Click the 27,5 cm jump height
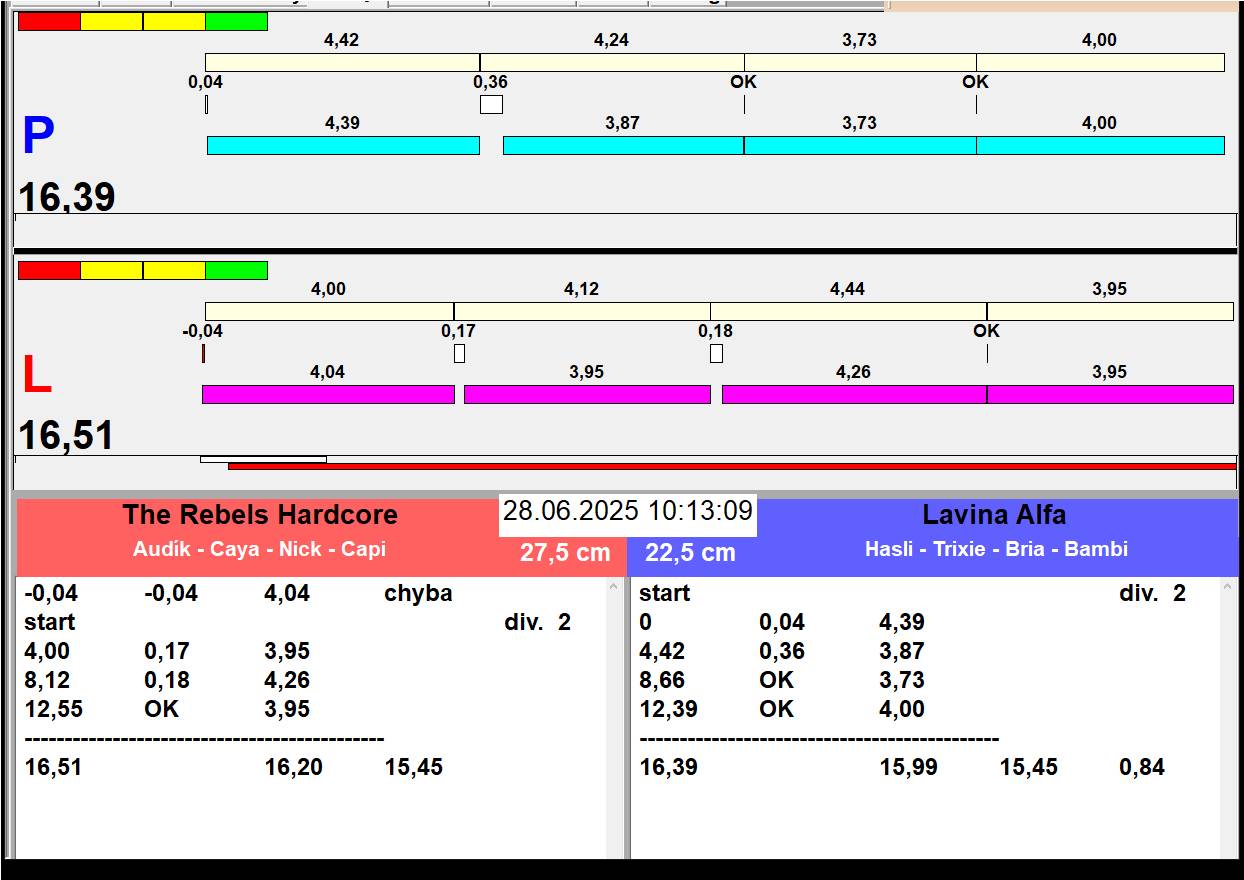Image resolution: width=1244 pixels, height=880 pixels. tap(565, 553)
